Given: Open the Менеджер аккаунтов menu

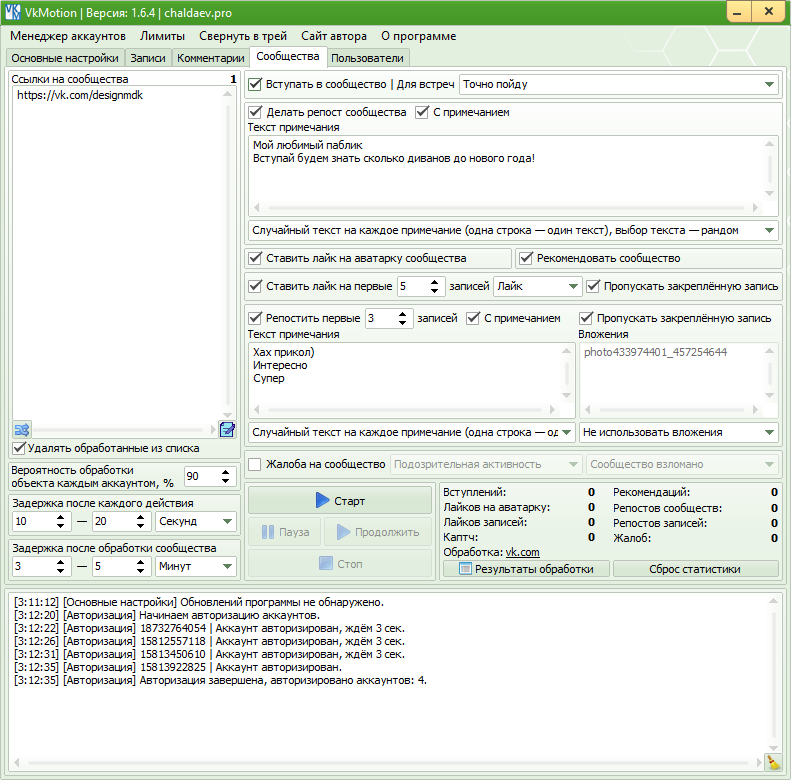Looking at the screenshot, I should [68, 36].
